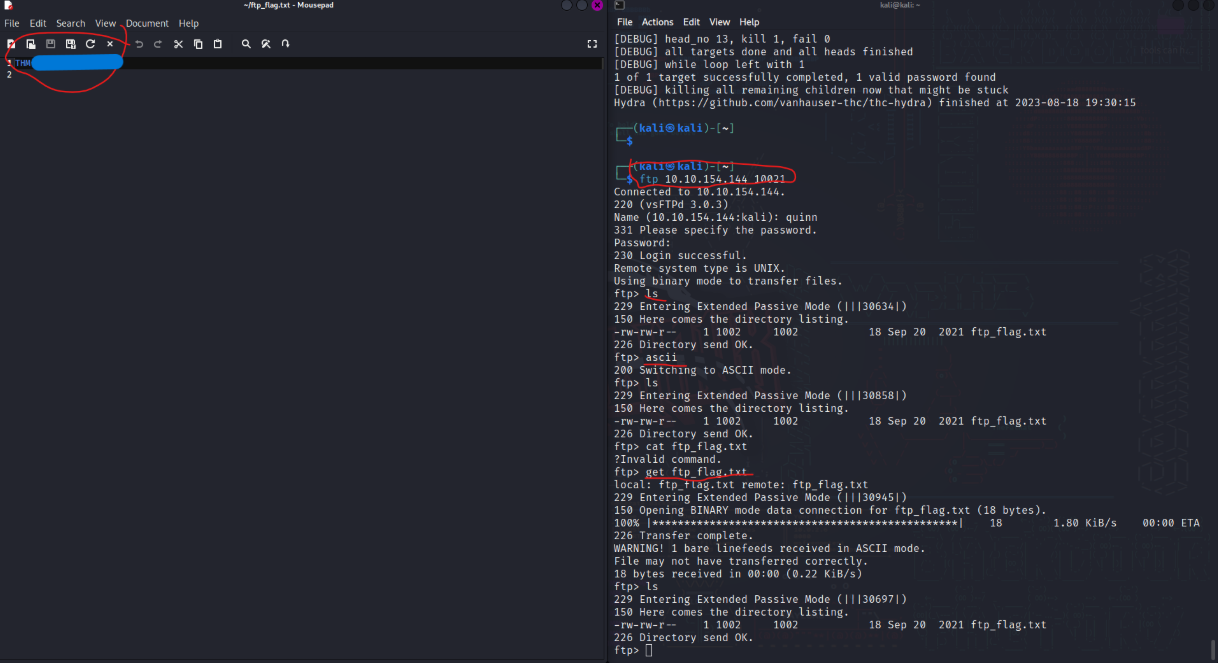Click '220 (vsFTPd 3.0.3)' line
Viewport: 1218px width, 663px height.
point(670,204)
